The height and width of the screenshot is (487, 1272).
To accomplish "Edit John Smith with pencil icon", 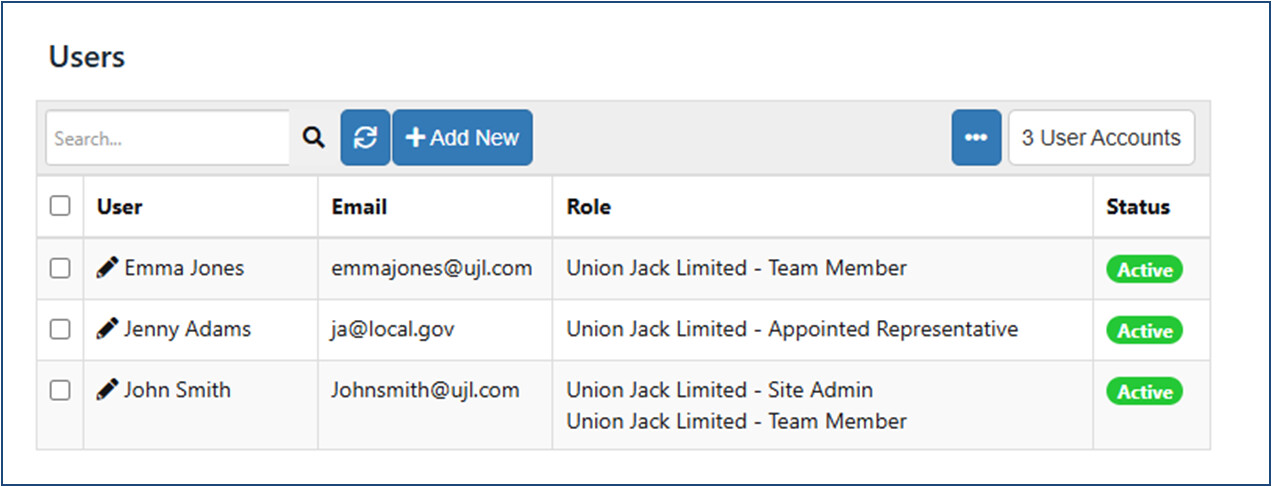I will (107, 390).
